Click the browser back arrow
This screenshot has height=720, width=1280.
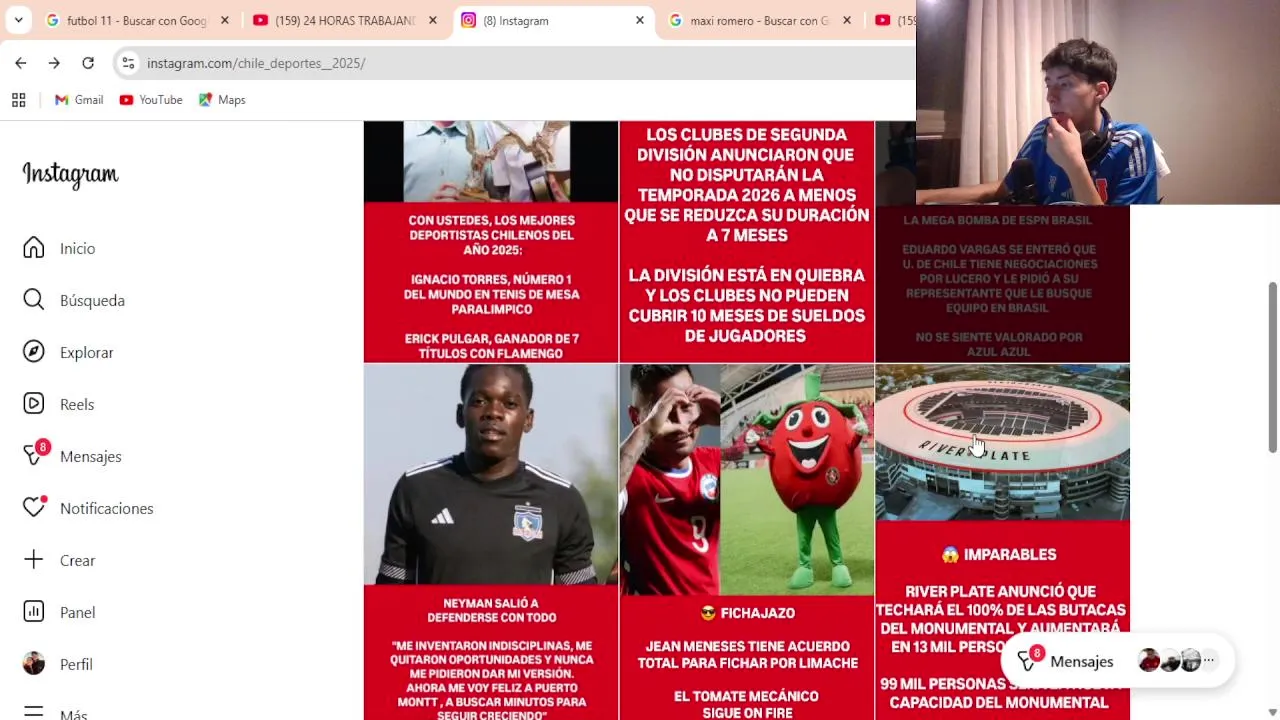[x=21, y=63]
